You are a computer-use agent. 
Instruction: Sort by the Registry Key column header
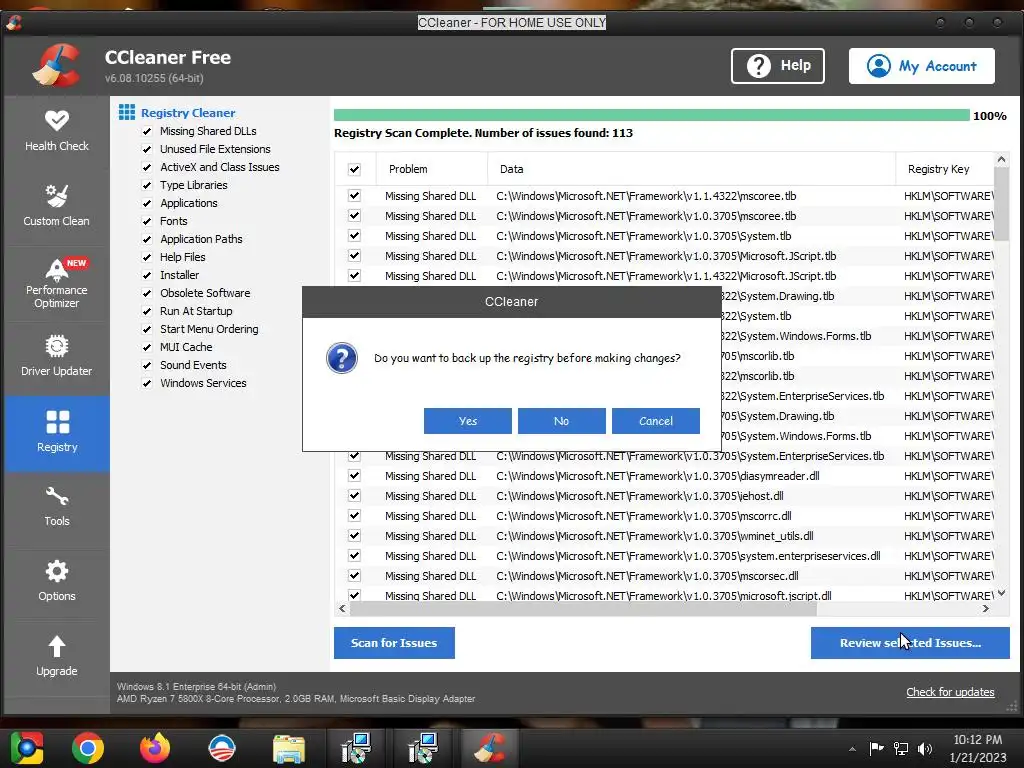[944, 169]
